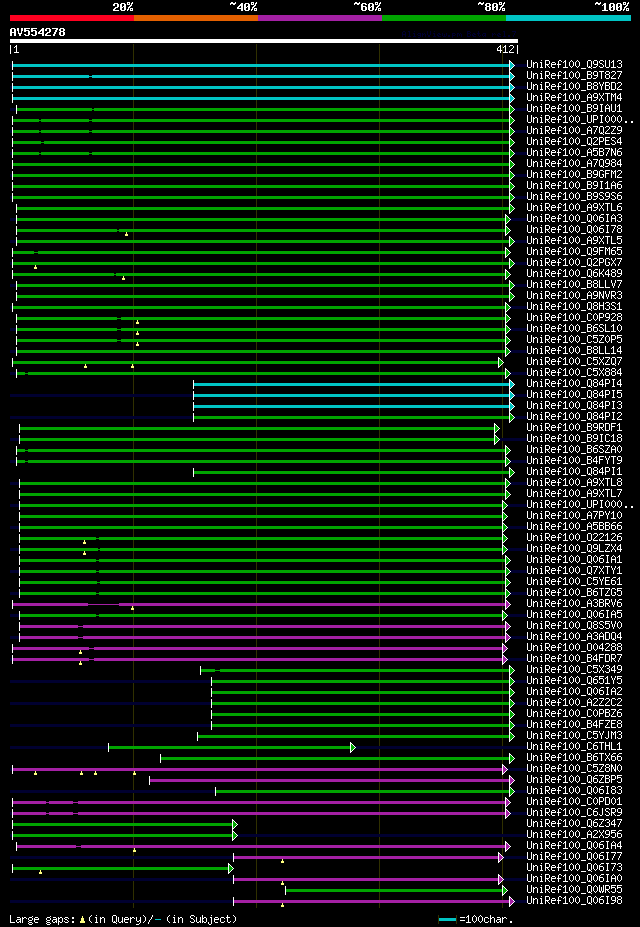Open hit UniRef100_Q9SU13

[574, 64]
